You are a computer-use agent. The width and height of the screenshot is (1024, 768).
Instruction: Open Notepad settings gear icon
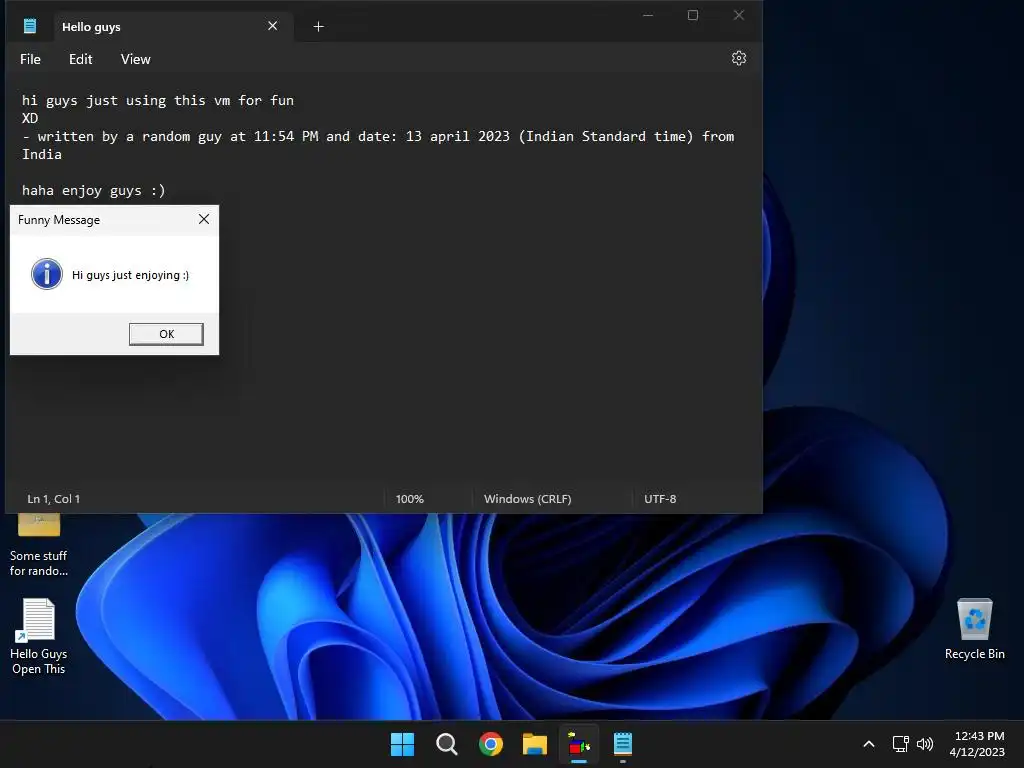click(739, 58)
